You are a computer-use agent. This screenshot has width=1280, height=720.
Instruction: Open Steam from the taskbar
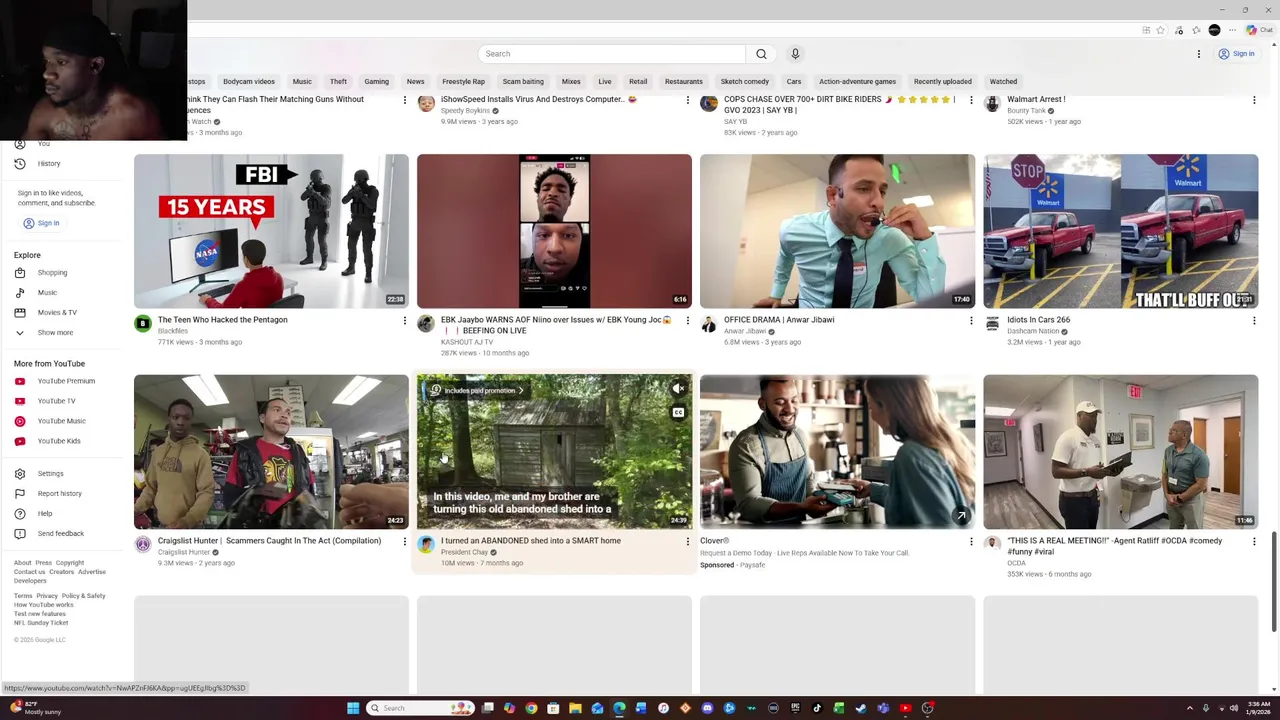(x=860, y=708)
